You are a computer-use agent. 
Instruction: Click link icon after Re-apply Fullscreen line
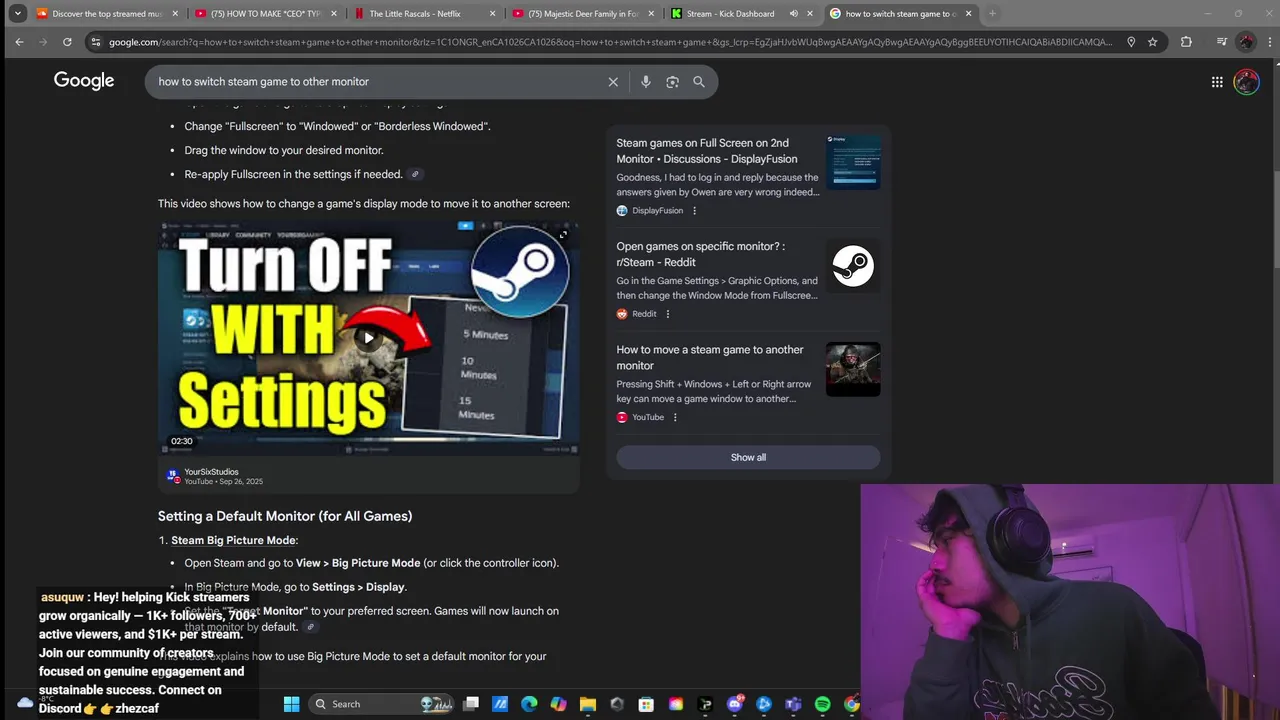[415, 174]
